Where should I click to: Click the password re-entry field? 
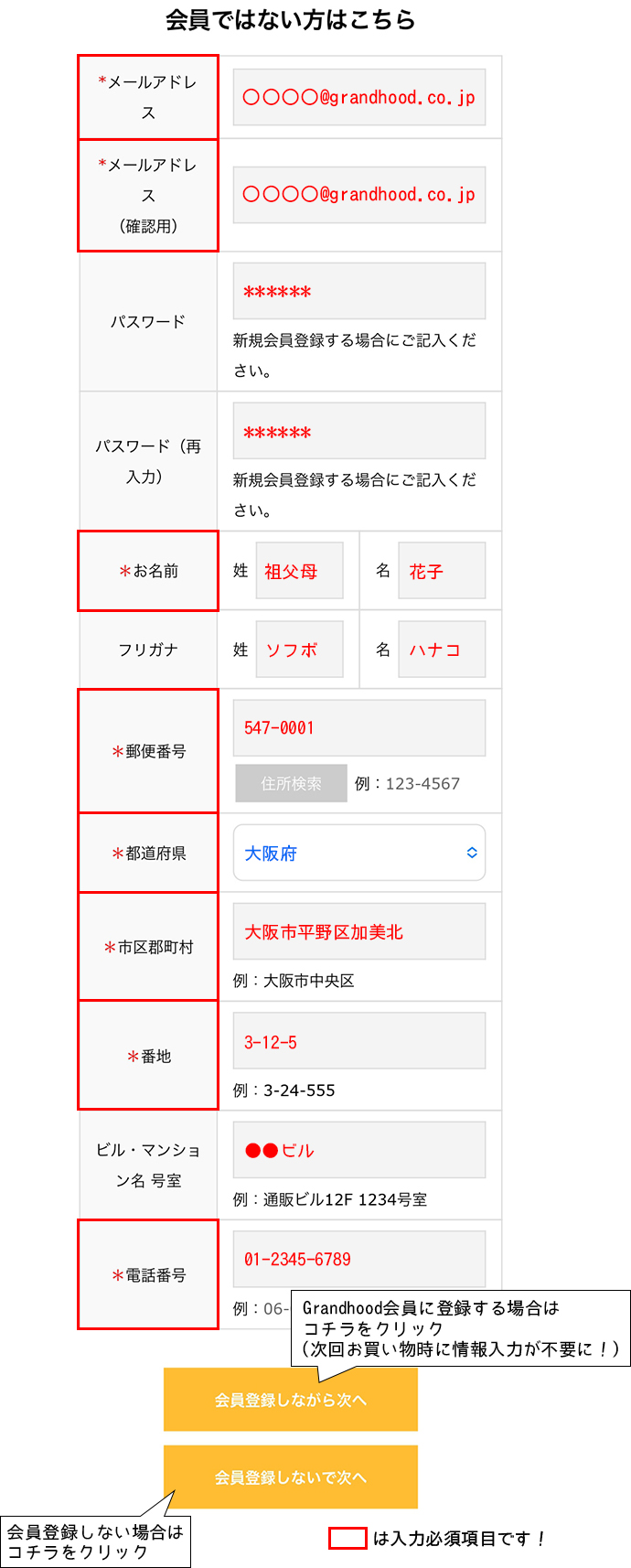click(x=359, y=432)
